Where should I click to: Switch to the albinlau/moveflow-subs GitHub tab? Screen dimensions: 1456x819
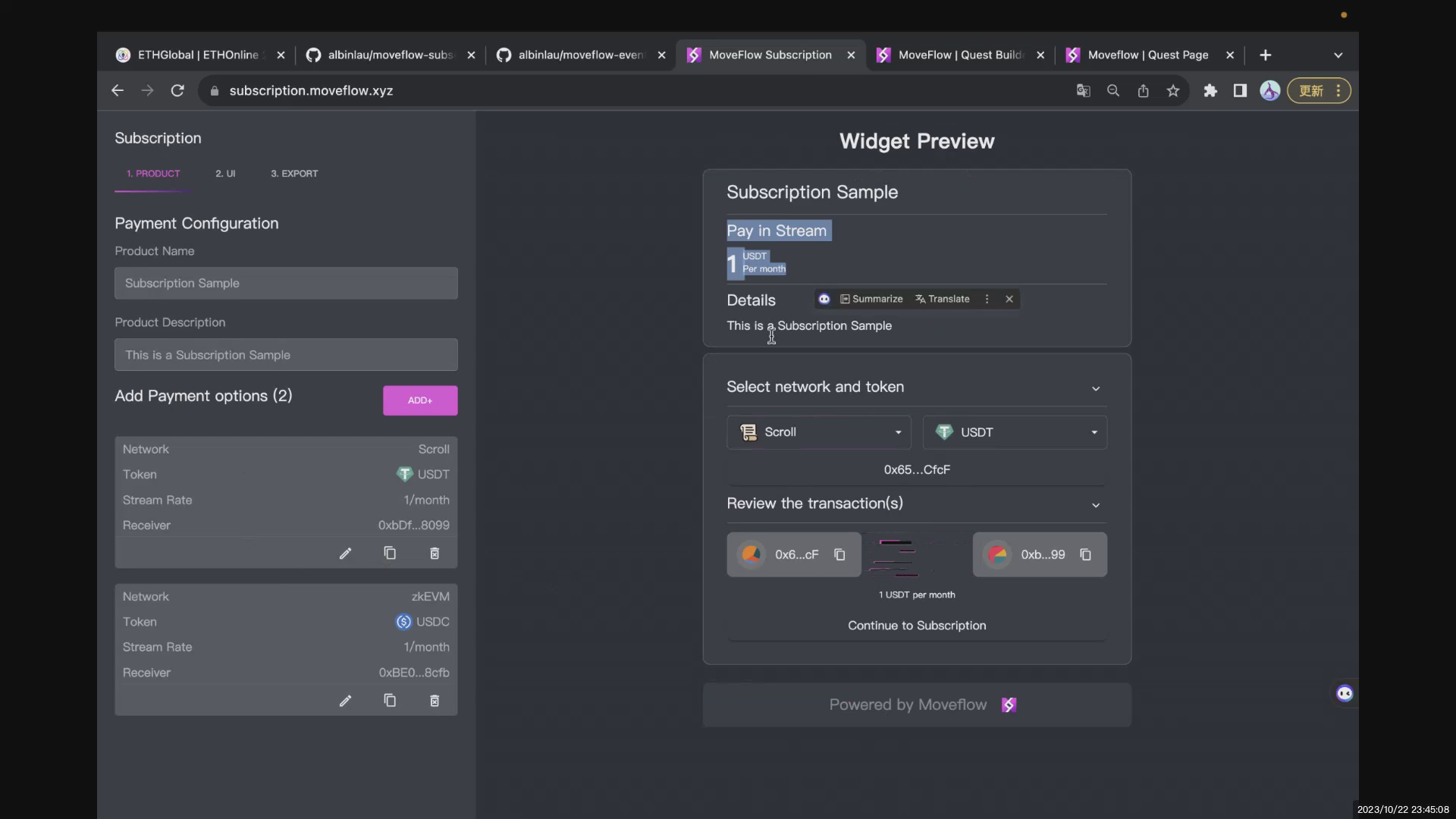pos(391,55)
